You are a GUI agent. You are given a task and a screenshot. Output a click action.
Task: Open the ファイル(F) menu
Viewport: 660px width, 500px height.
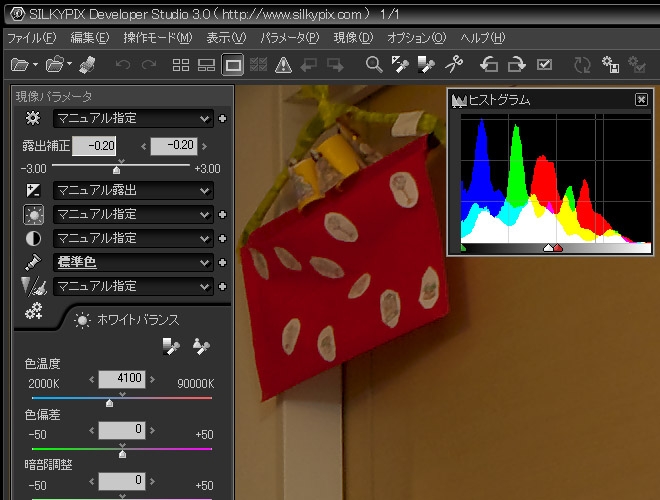[x=32, y=38]
